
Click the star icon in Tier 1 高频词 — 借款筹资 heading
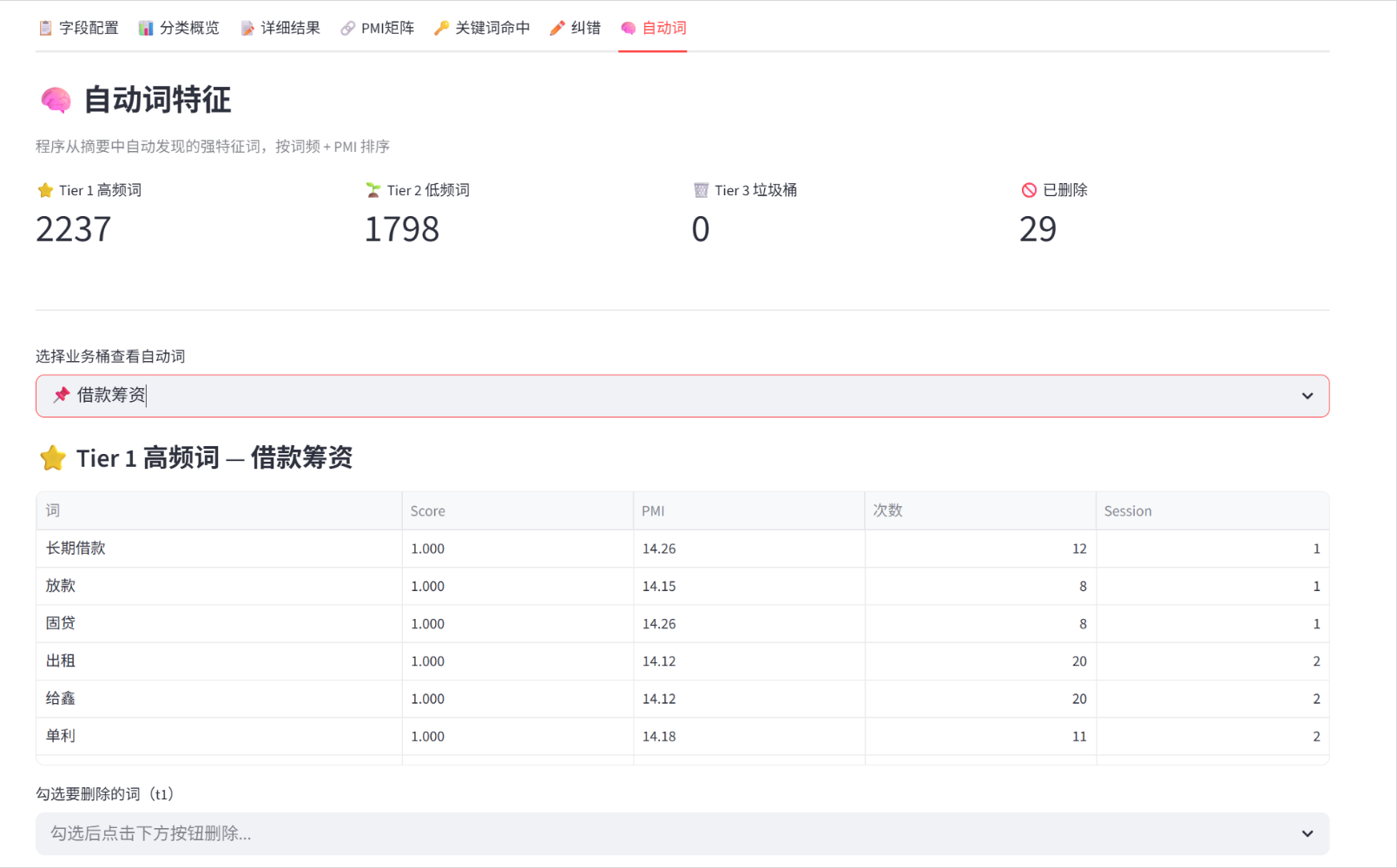click(53, 457)
